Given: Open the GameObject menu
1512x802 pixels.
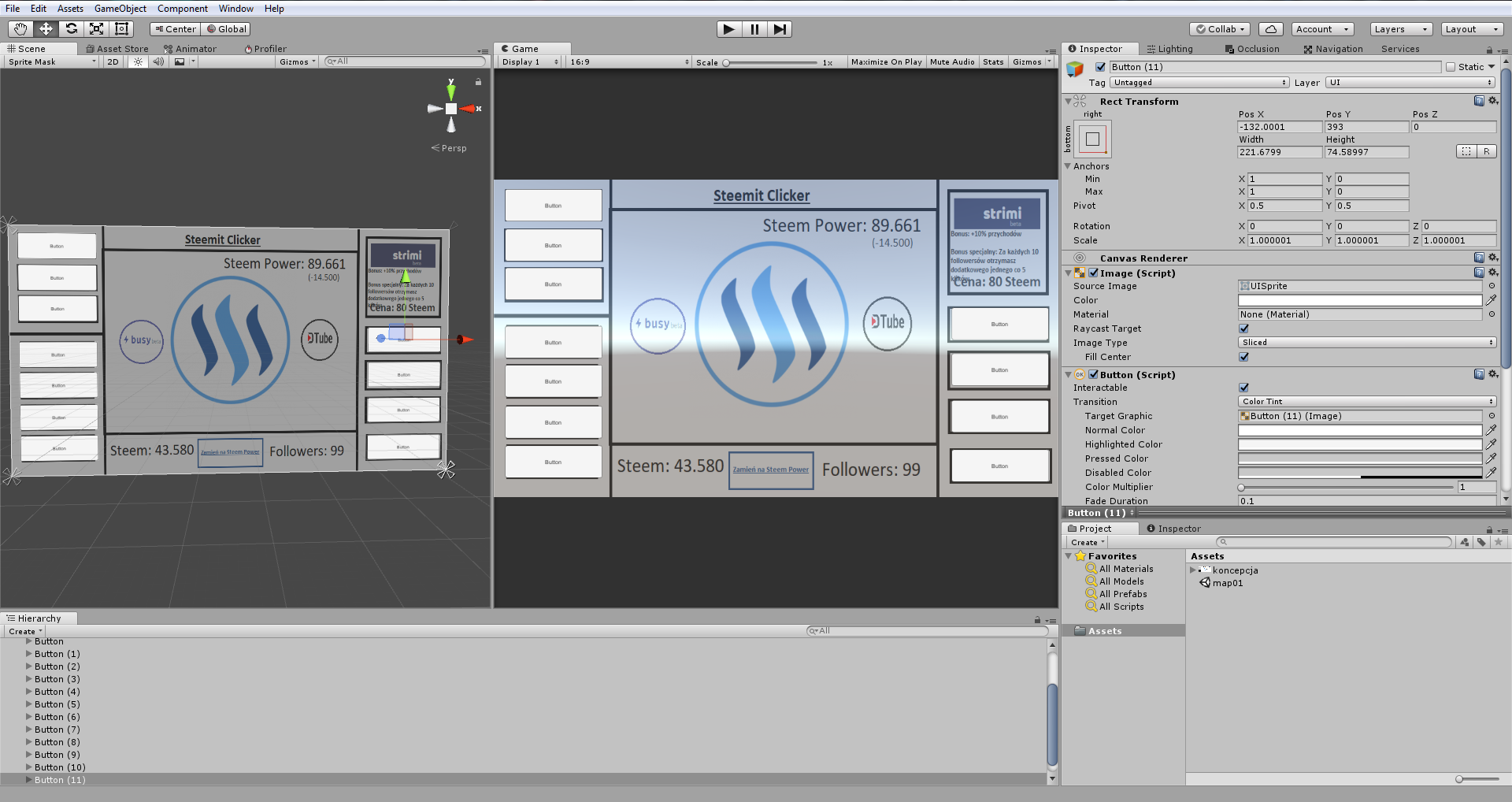Looking at the screenshot, I should 120,9.
